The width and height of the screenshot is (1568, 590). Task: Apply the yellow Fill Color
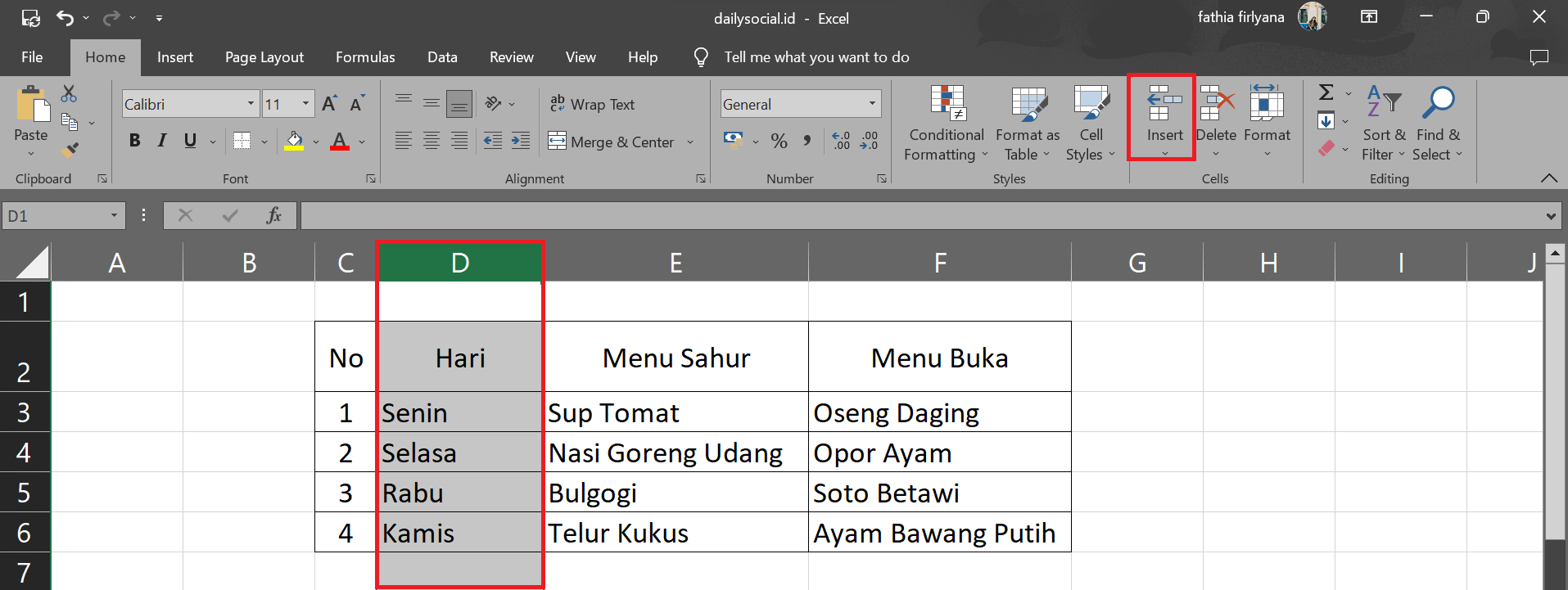[x=294, y=141]
